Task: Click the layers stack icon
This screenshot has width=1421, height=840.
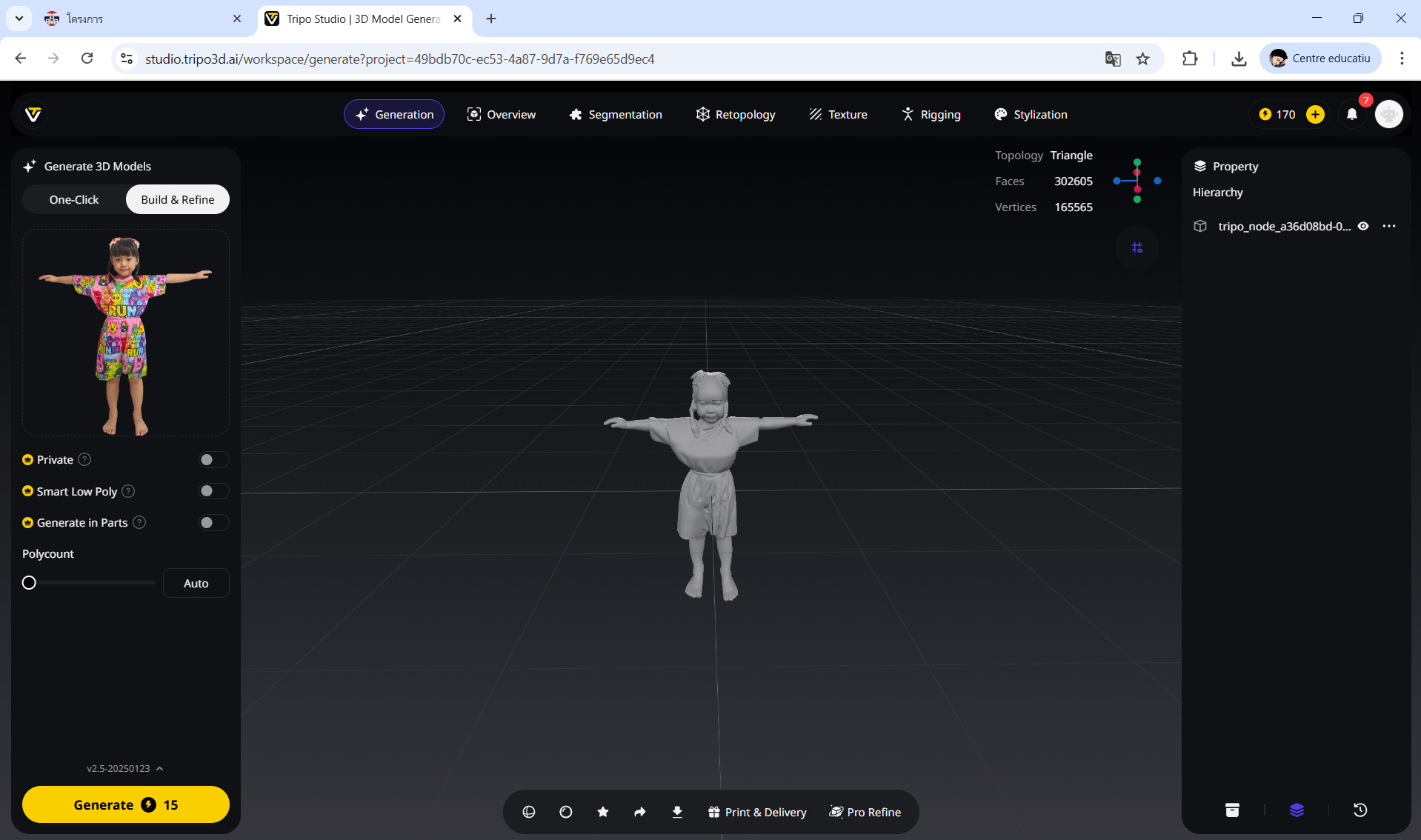Action: pos(1297,810)
